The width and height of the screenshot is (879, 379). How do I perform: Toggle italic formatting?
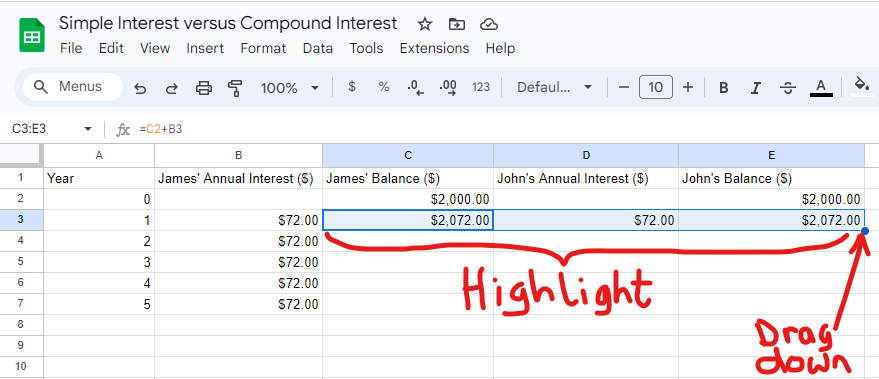756,87
